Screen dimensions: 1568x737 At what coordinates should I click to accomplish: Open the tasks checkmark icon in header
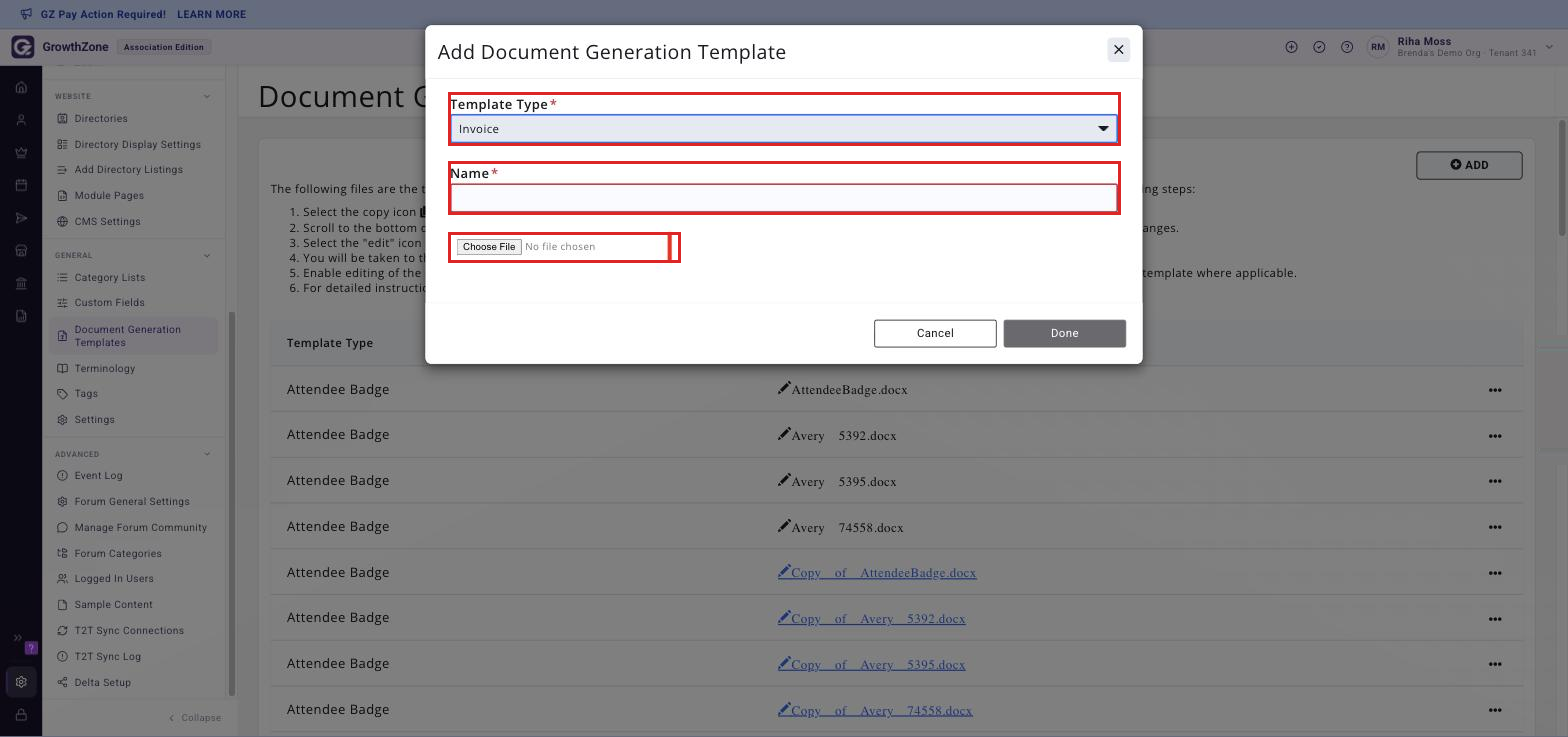[1319, 47]
